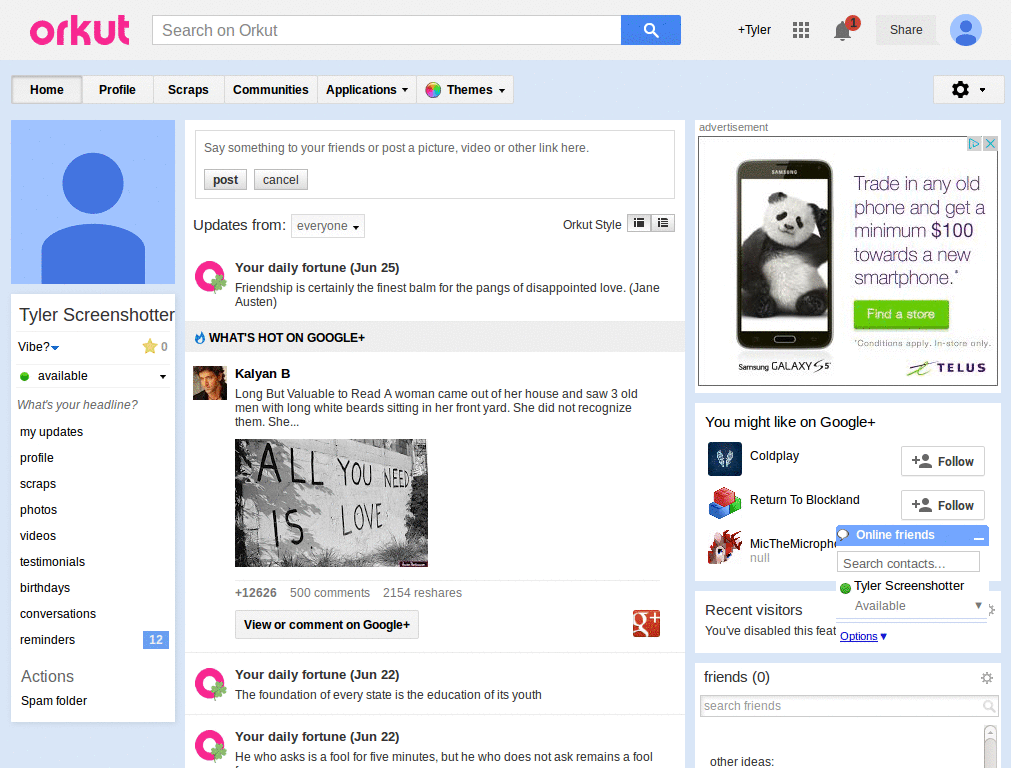The height and width of the screenshot is (768, 1024).
Task: Click the +Tyler link
Action: pyautogui.click(x=754, y=30)
